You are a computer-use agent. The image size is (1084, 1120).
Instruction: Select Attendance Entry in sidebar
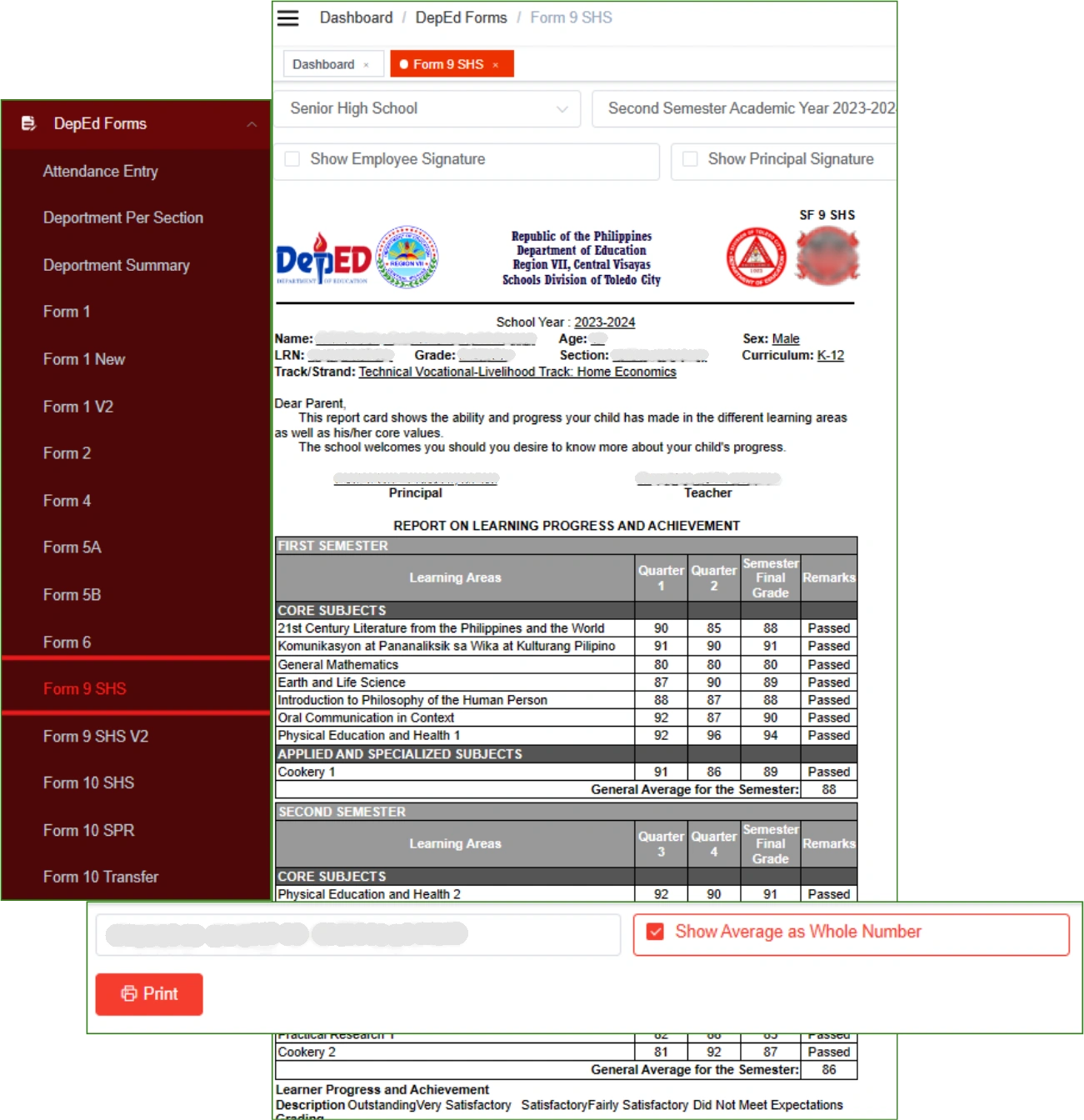pos(100,171)
